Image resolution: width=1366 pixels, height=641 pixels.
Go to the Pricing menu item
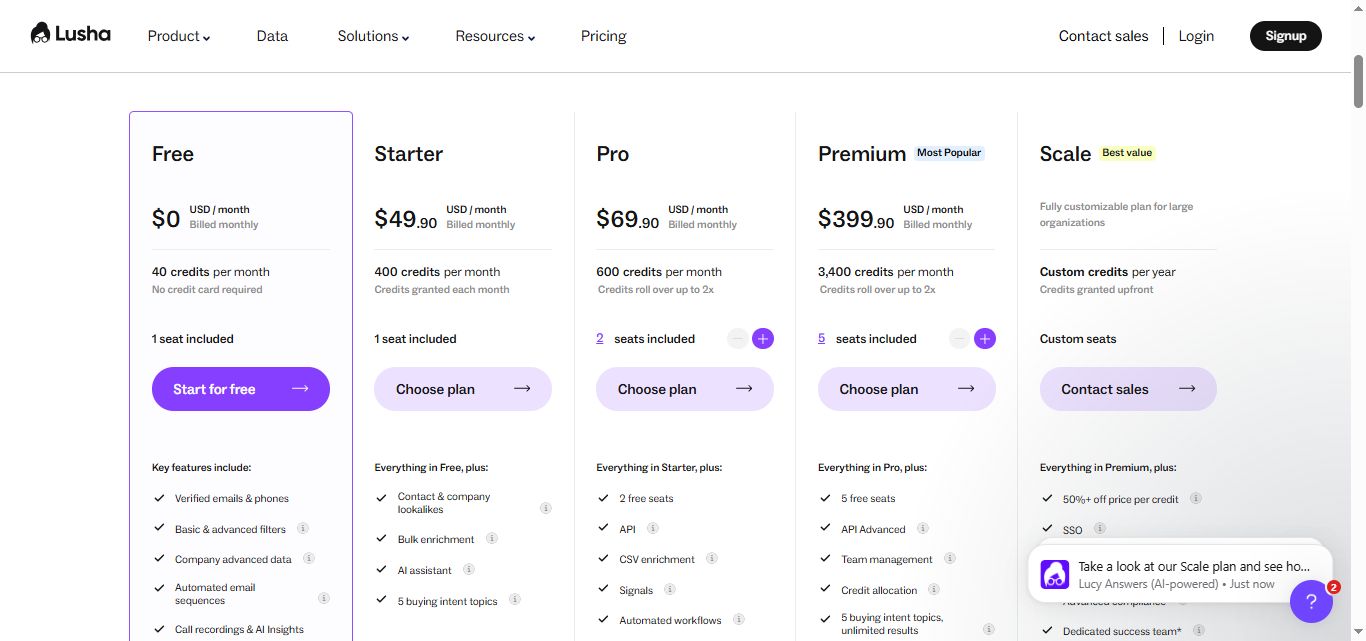[603, 36]
